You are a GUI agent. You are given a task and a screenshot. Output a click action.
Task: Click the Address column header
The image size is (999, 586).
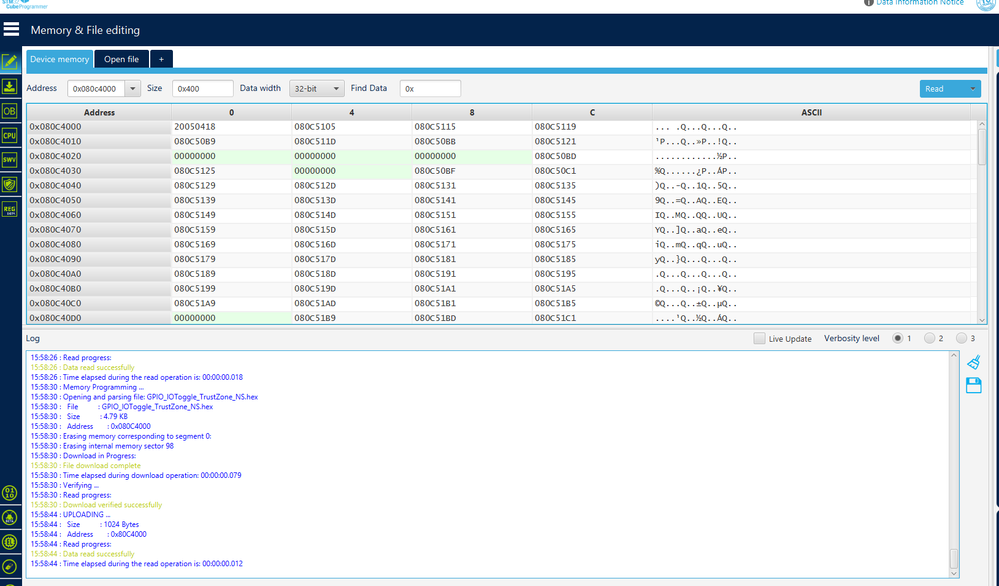[99, 112]
